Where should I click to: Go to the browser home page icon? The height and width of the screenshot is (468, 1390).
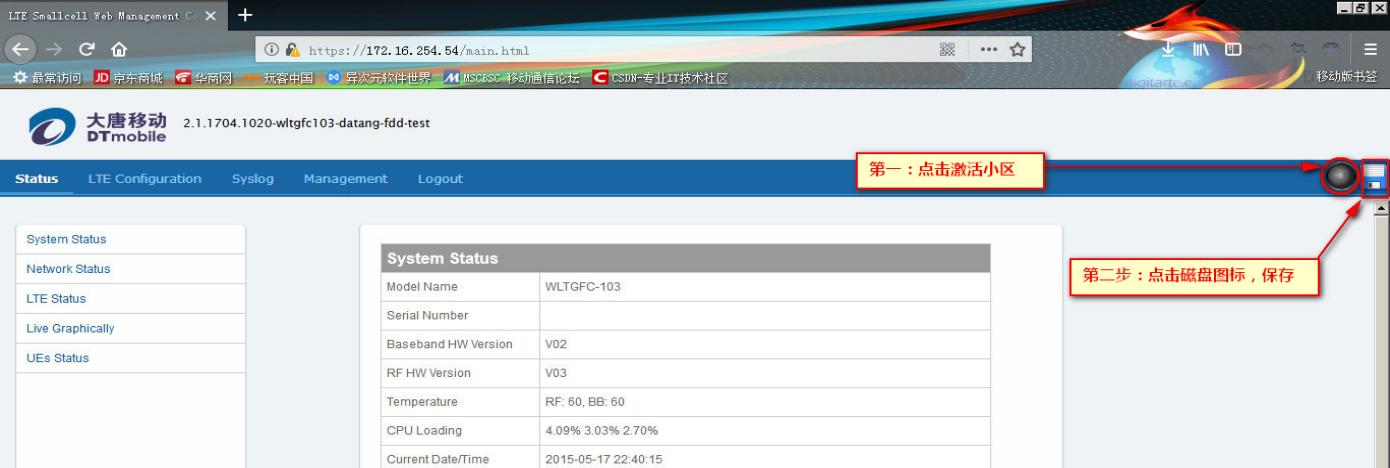coord(119,50)
